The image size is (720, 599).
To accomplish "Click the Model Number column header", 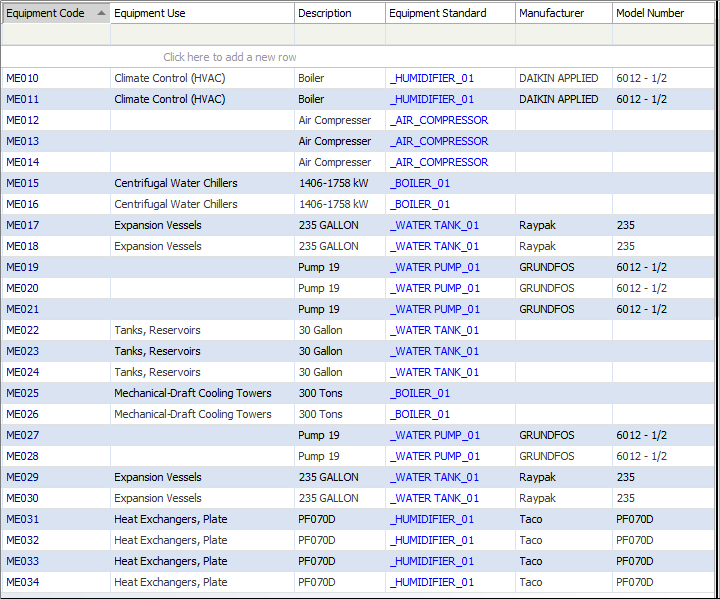I will tap(651, 13).
